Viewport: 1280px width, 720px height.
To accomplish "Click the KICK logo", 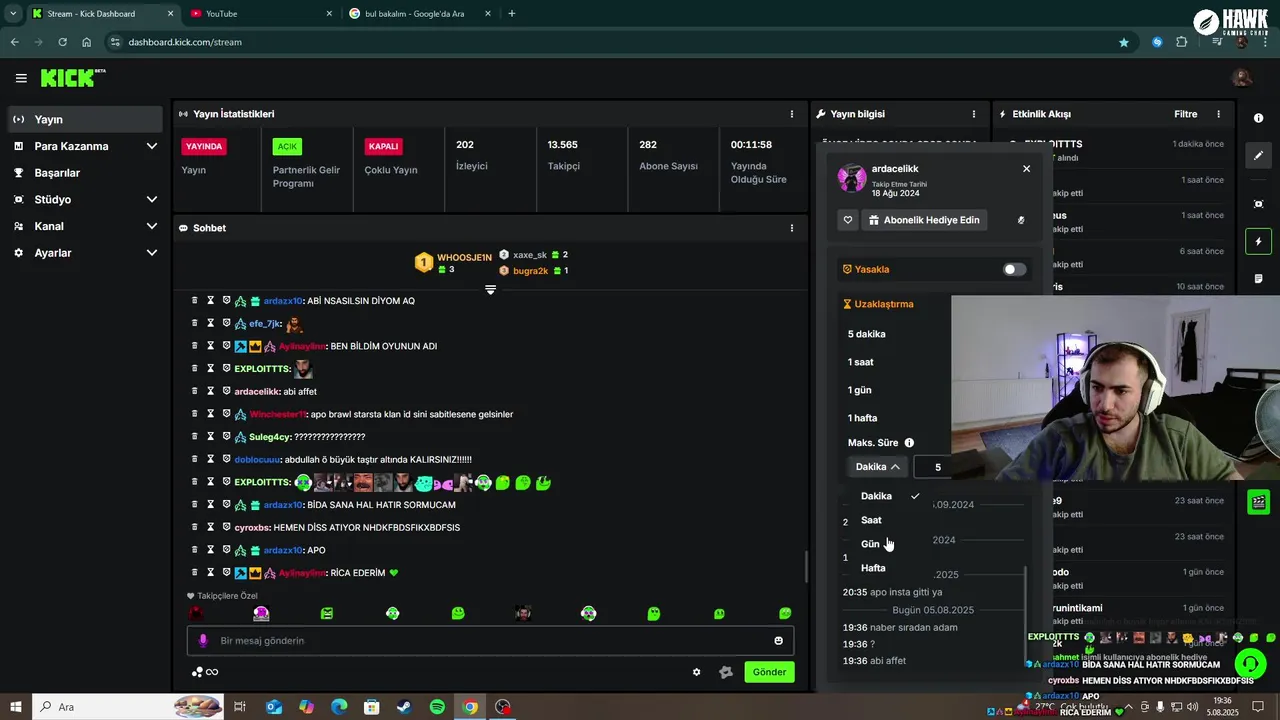I will (x=73, y=78).
